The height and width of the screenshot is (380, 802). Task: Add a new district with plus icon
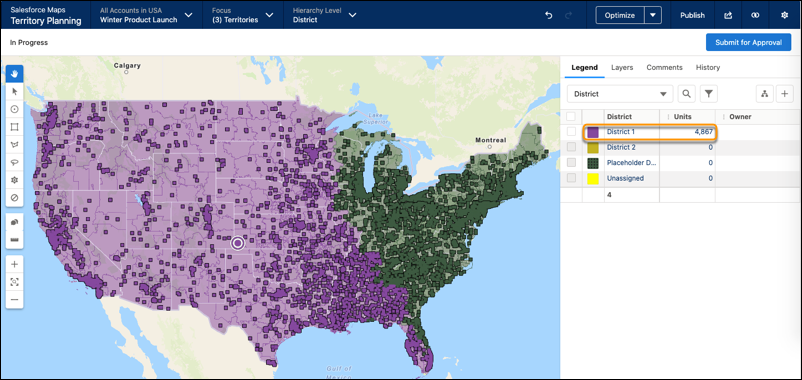pos(785,94)
